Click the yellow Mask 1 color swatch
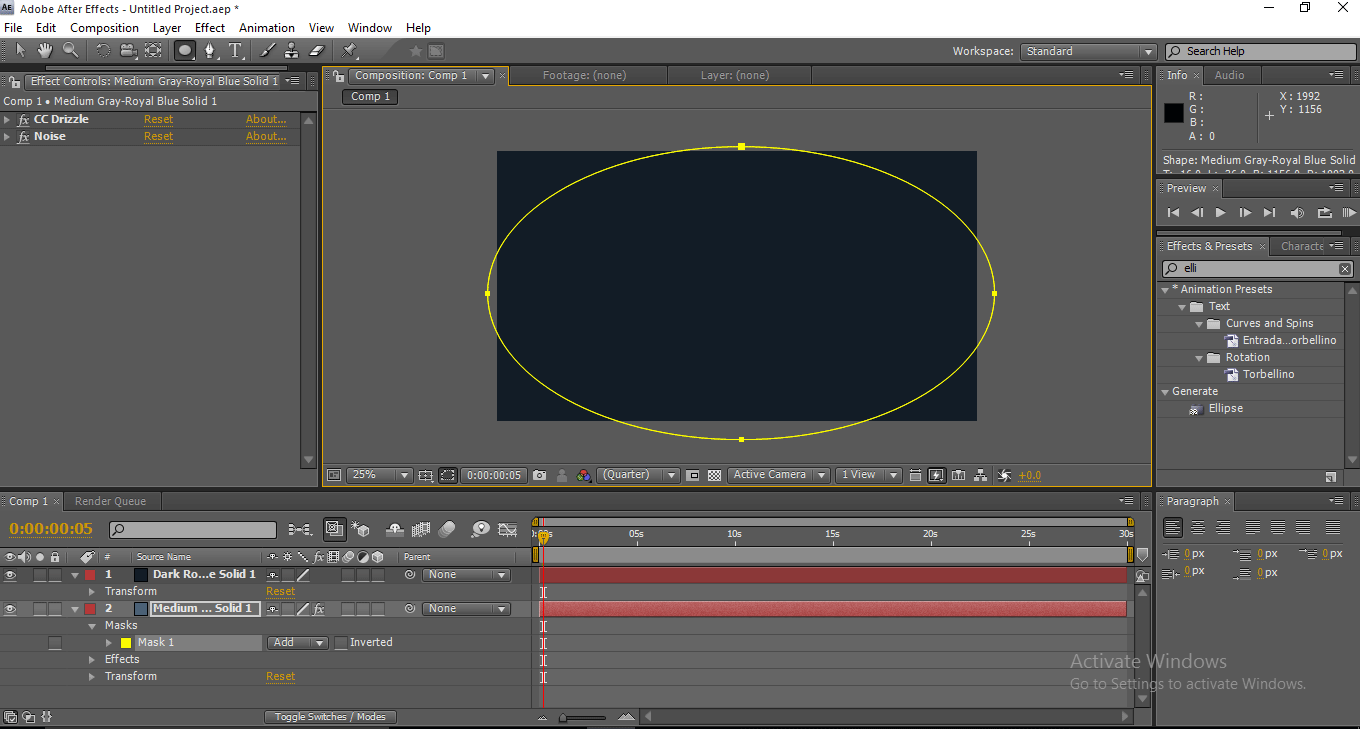Viewport: 1360px width, 729px height. 126,643
